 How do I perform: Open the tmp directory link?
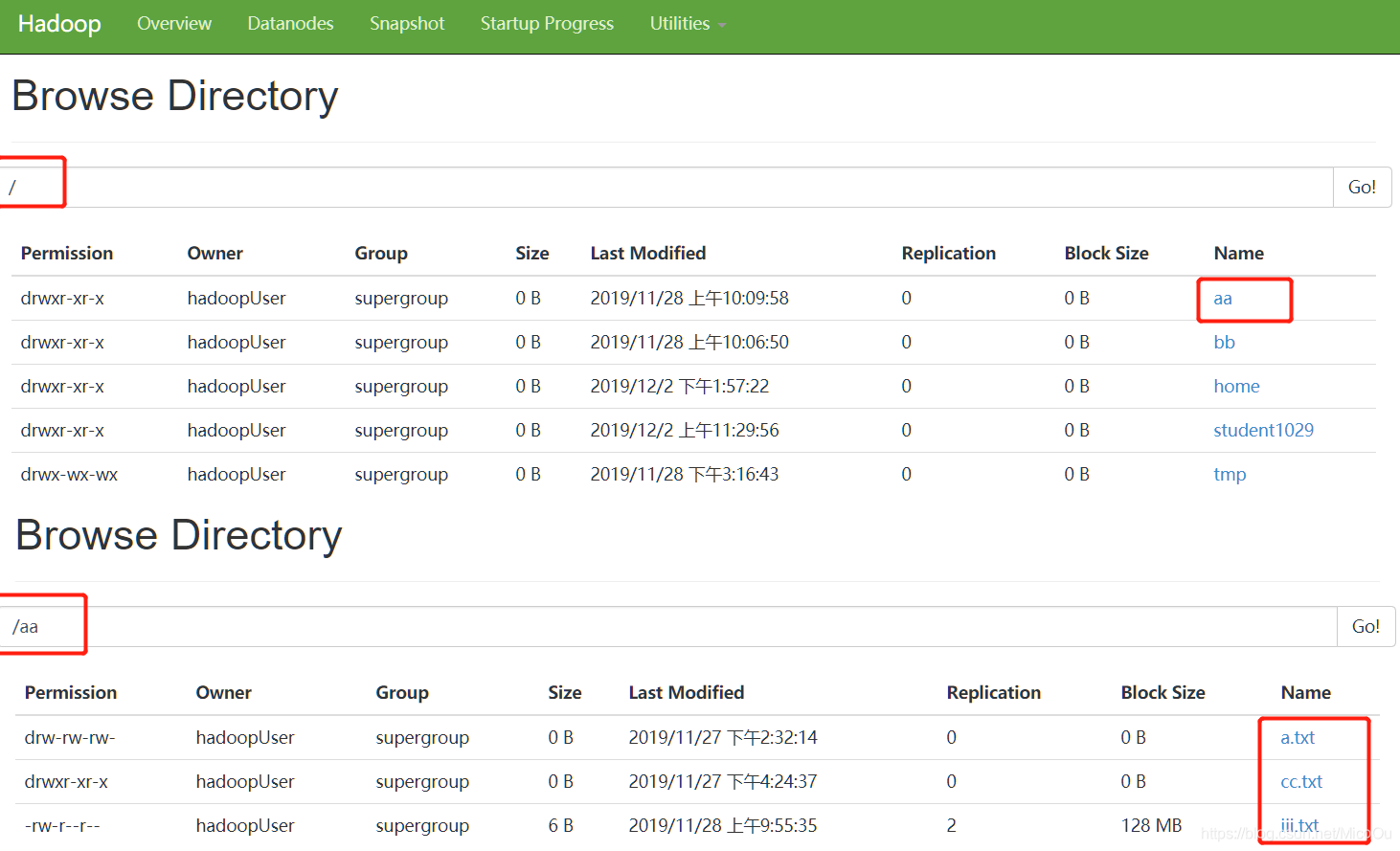tap(1230, 475)
